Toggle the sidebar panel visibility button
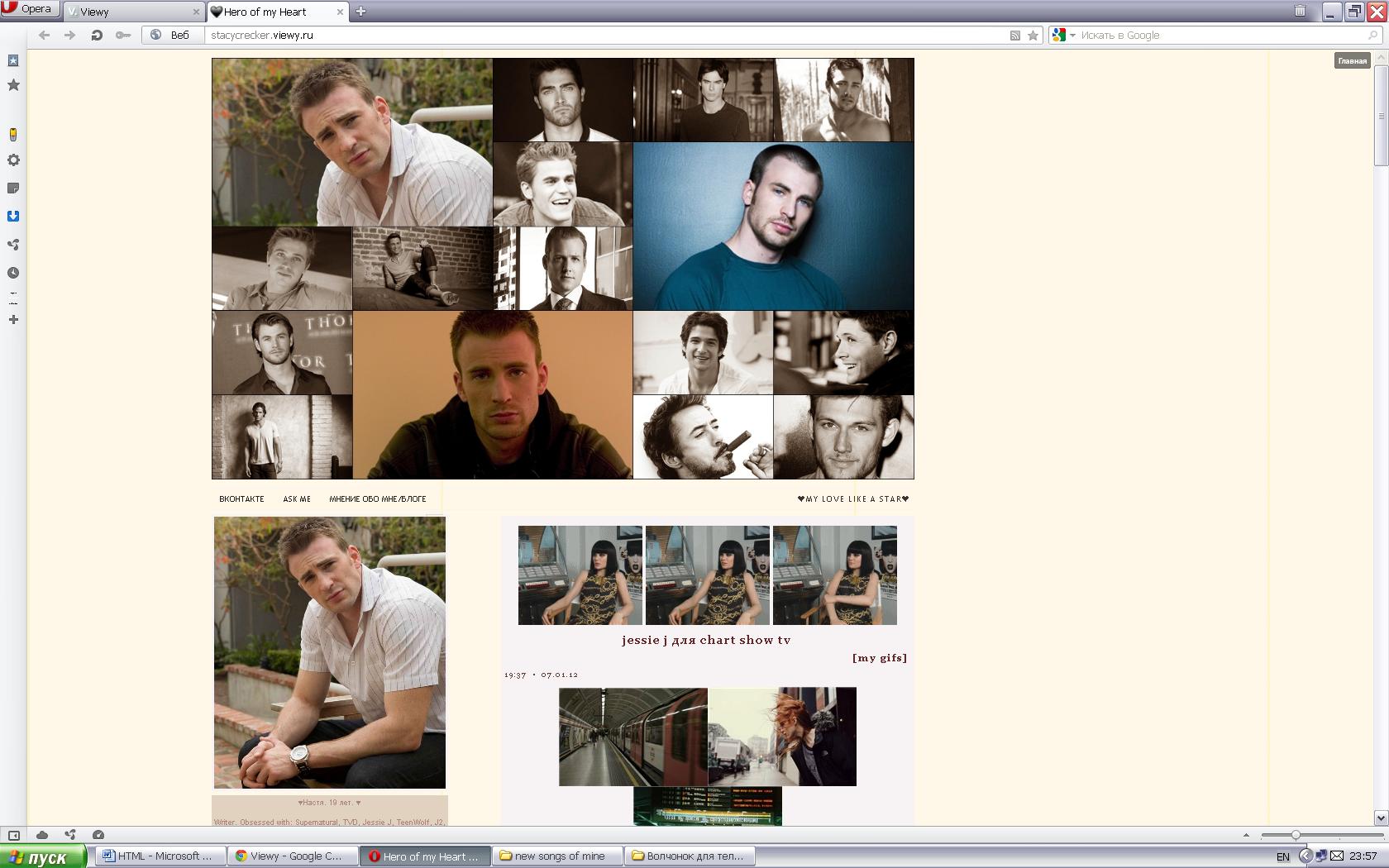 pyautogui.click(x=13, y=835)
